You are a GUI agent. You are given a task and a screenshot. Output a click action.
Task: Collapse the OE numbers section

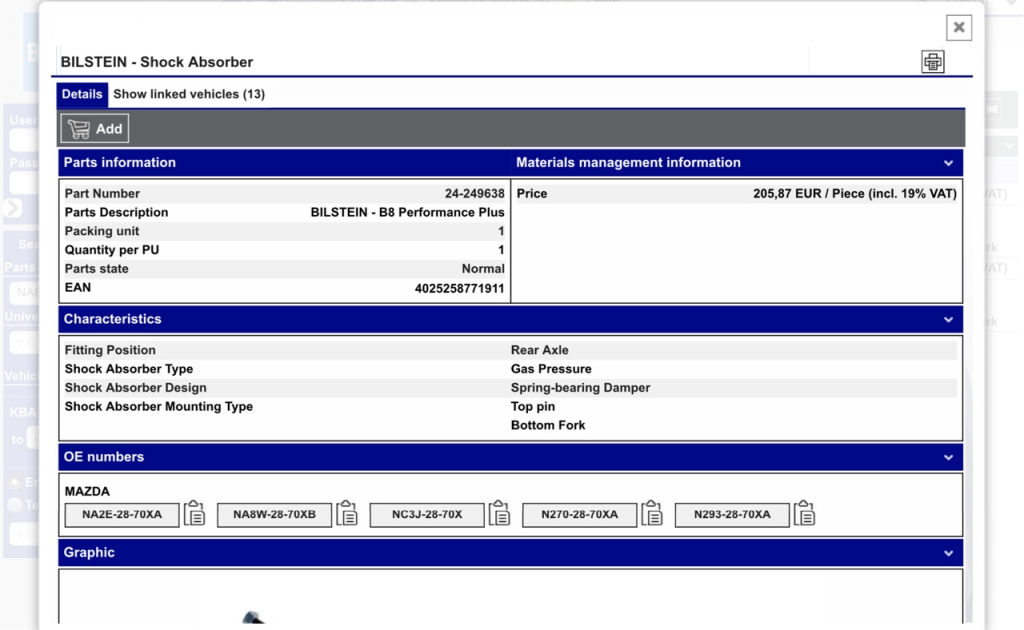[x=948, y=458]
